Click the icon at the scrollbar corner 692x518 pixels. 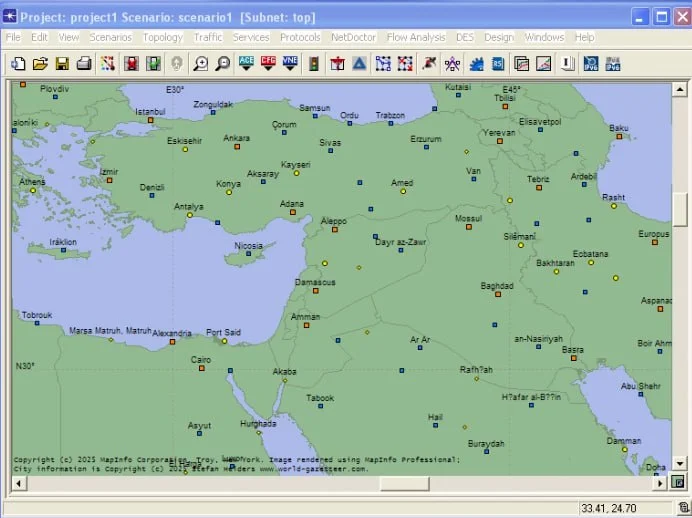[678, 482]
